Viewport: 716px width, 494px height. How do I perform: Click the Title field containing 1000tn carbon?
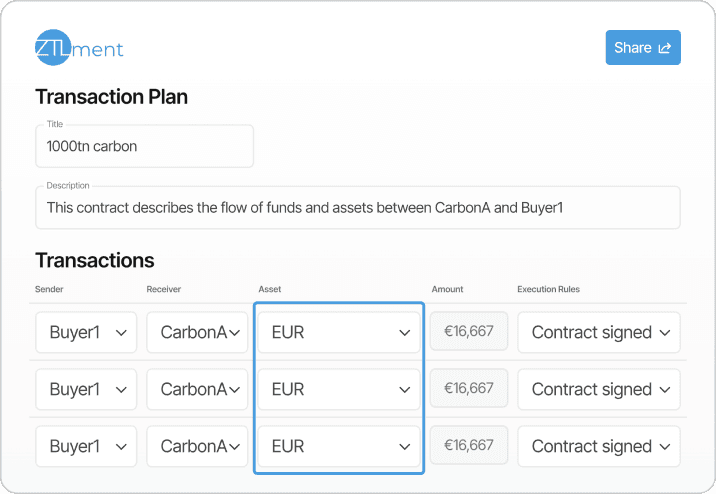[x=144, y=146]
